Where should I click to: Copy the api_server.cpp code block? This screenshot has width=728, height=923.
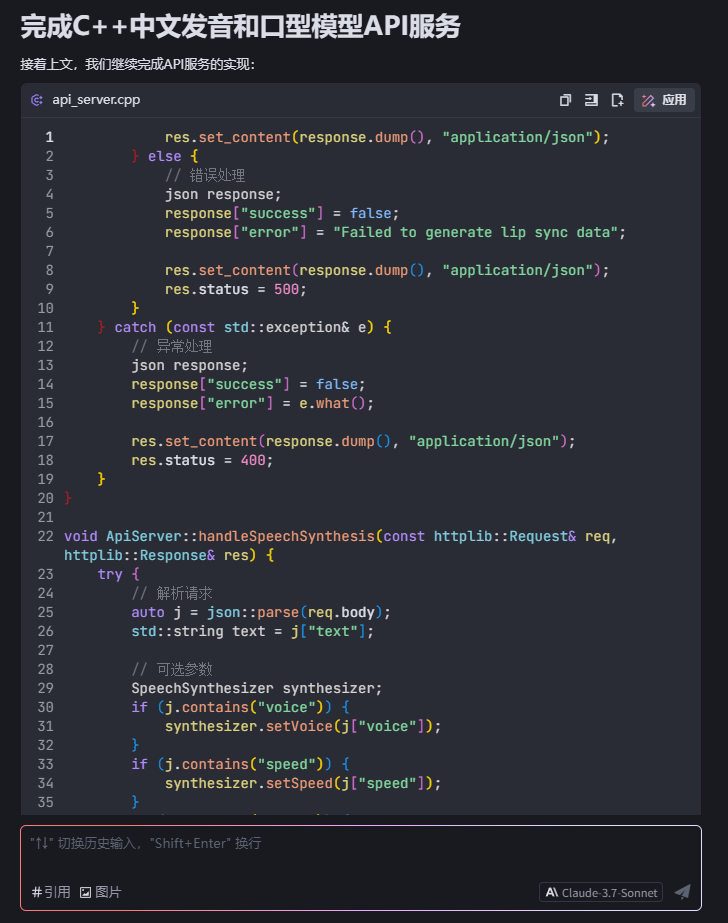[565, 100]
